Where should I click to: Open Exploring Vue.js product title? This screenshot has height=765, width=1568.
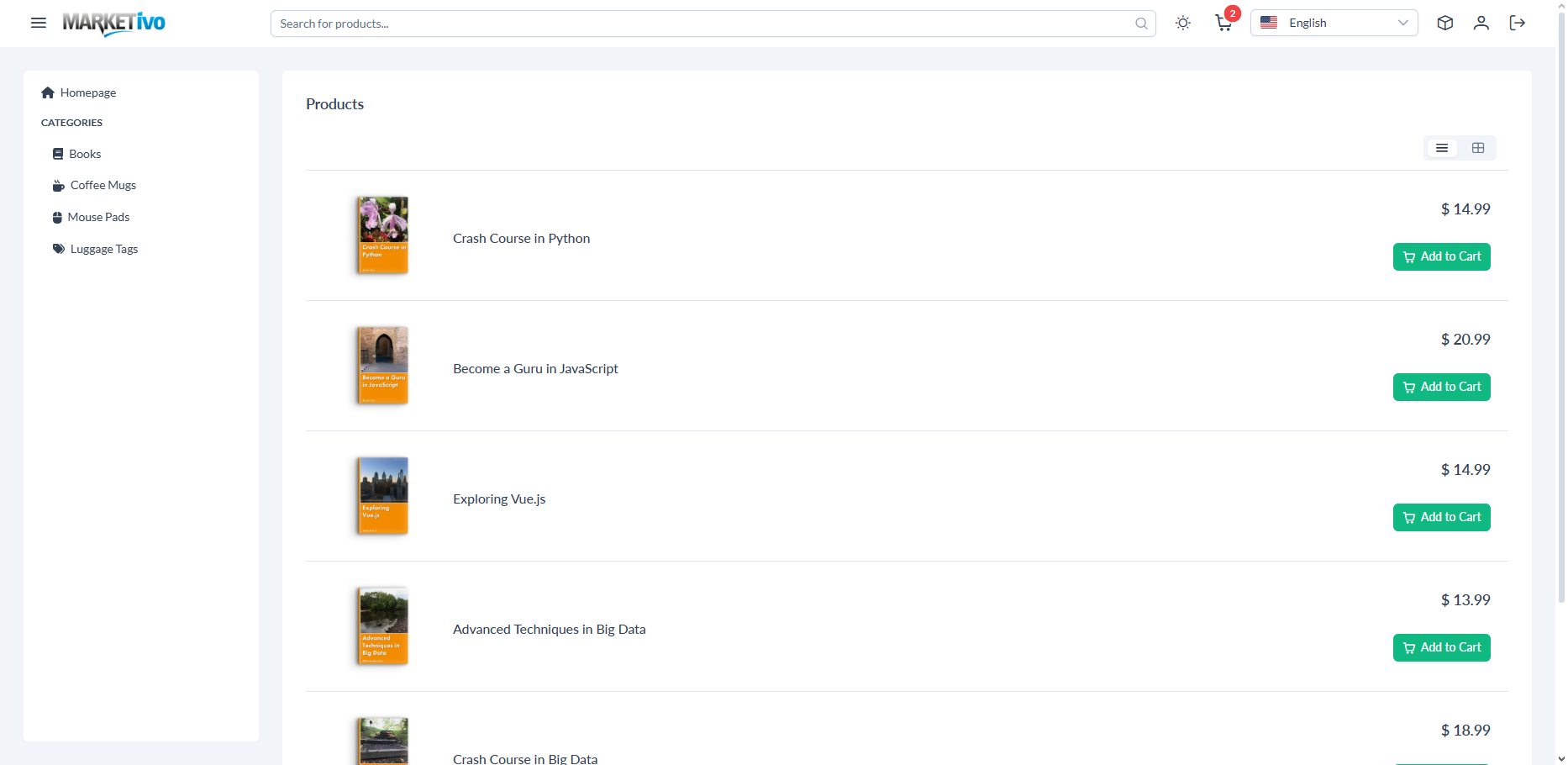[x=499, y=499]
